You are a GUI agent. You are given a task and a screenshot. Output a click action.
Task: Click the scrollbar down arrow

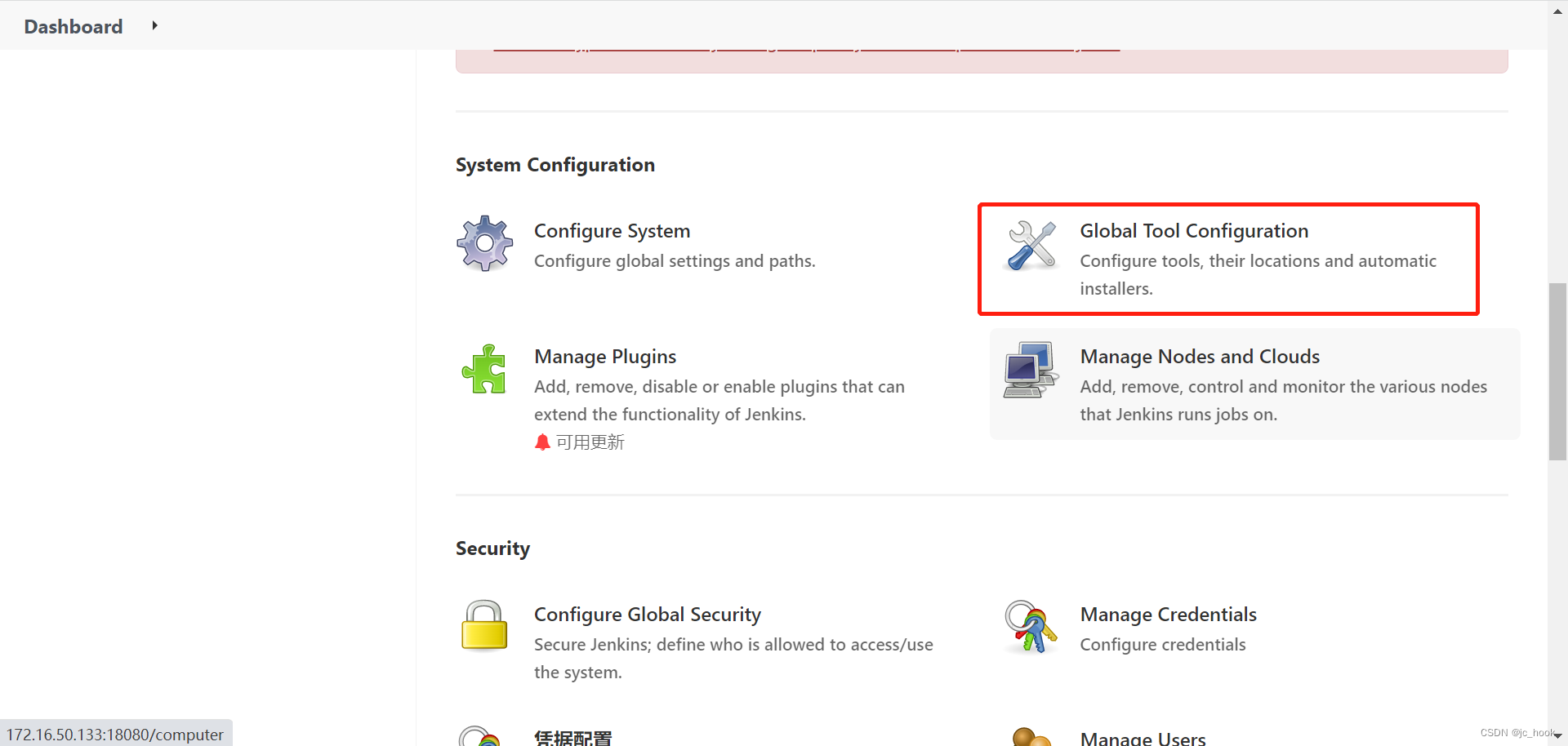tap(1557, 735)
